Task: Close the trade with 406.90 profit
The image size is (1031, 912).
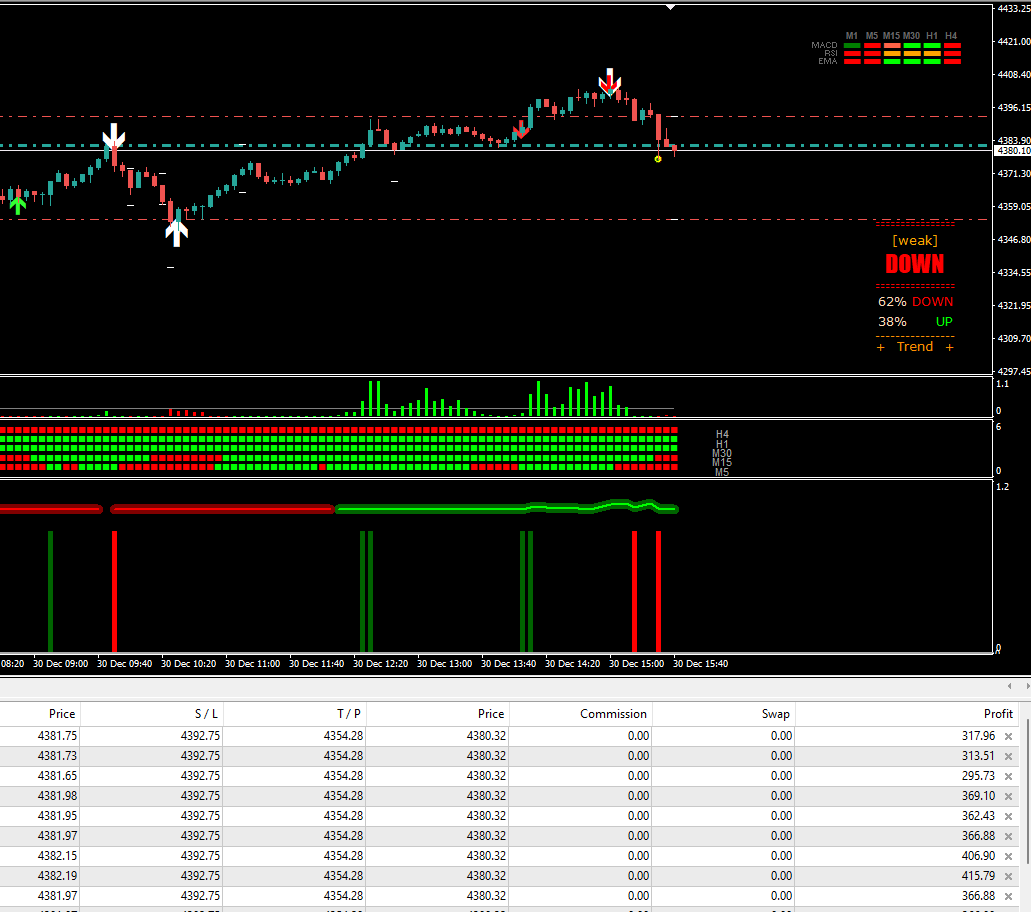Action: coord(1008,856)
